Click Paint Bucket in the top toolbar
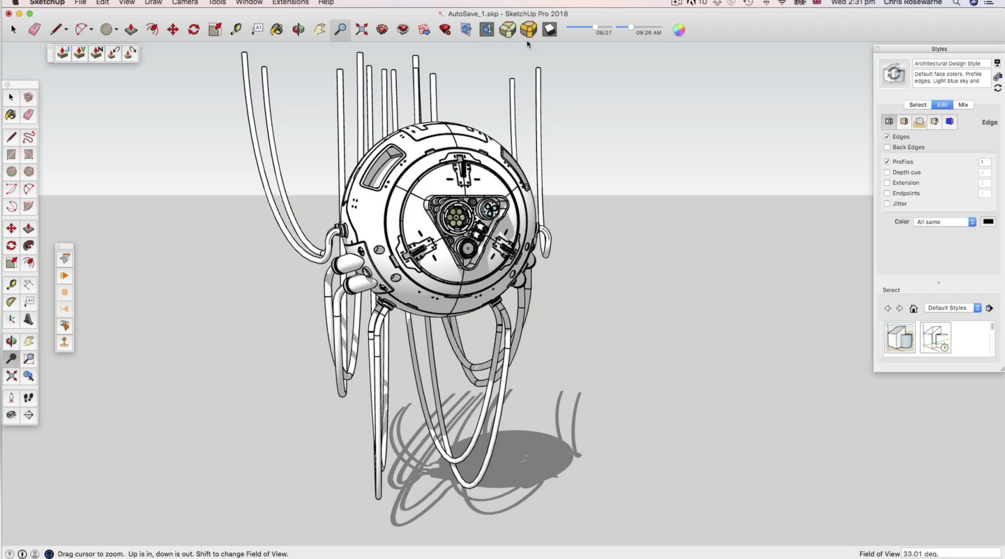The width and height of the screenshot is (1005, 559). click(276, 29)
